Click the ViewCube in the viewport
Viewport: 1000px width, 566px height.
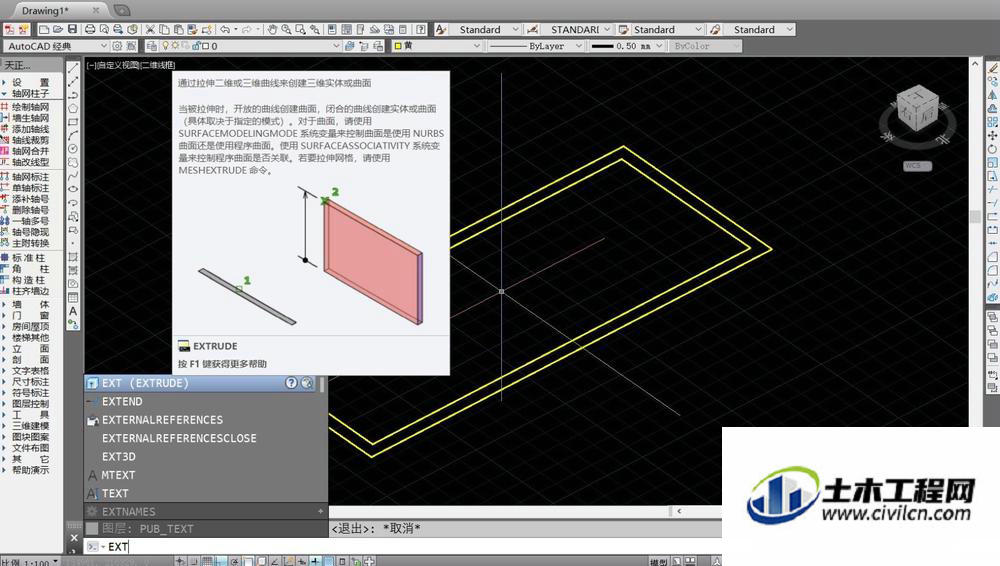point(917,111)
